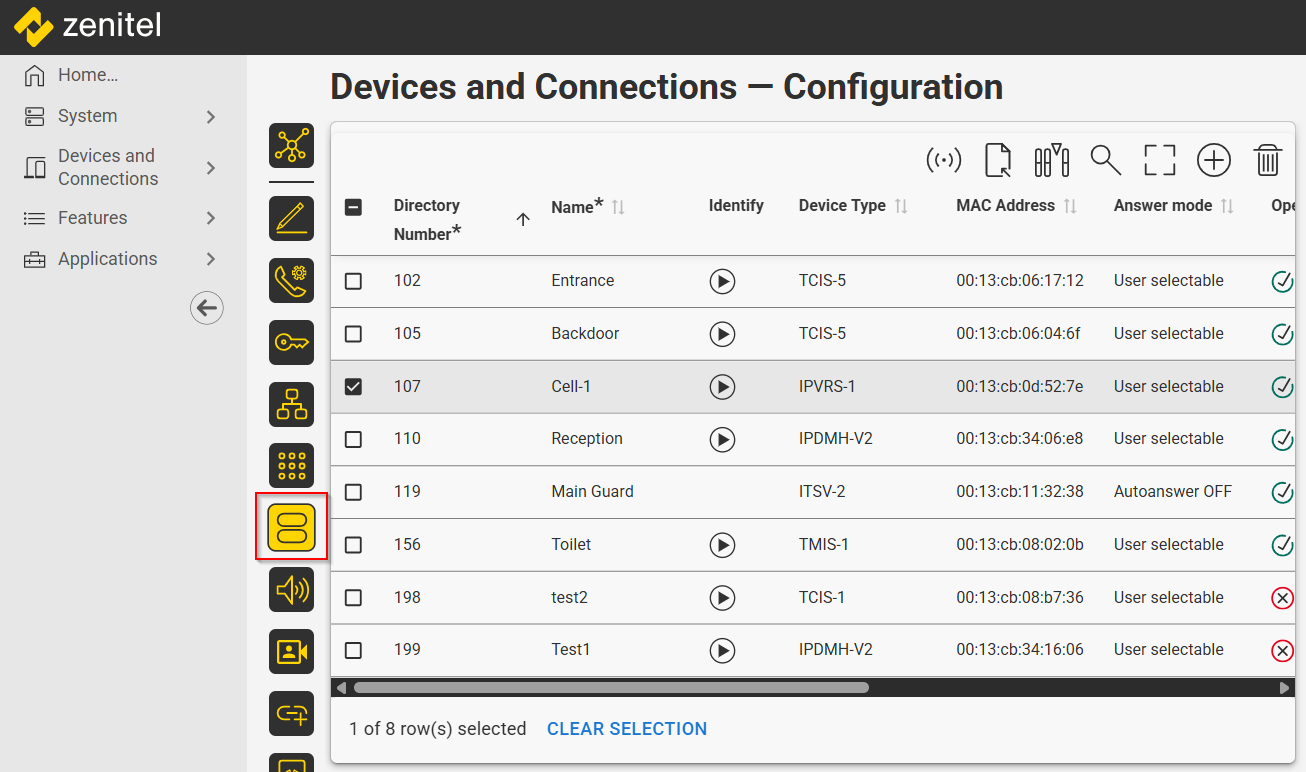The image size is (1306, 772).
Task: Click the CLEAR SELECTION link
Action: pyautogui.click(x=627, y=729)
